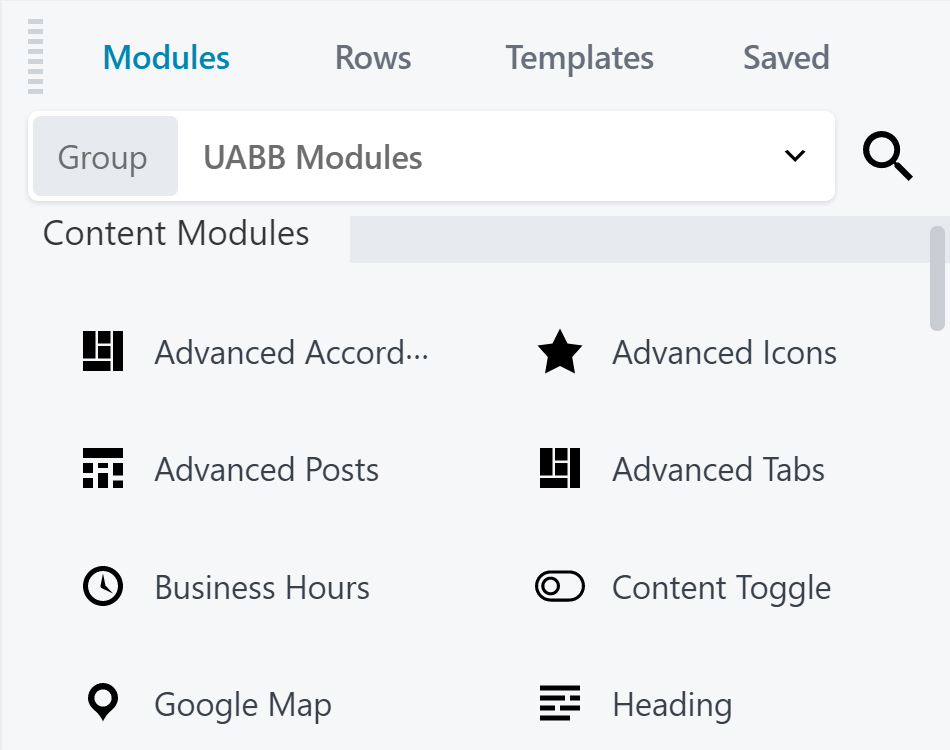This screenshot has height=750, width=950.
Task: Select the Advanced Accordion module icon
Action: [102, 351]
